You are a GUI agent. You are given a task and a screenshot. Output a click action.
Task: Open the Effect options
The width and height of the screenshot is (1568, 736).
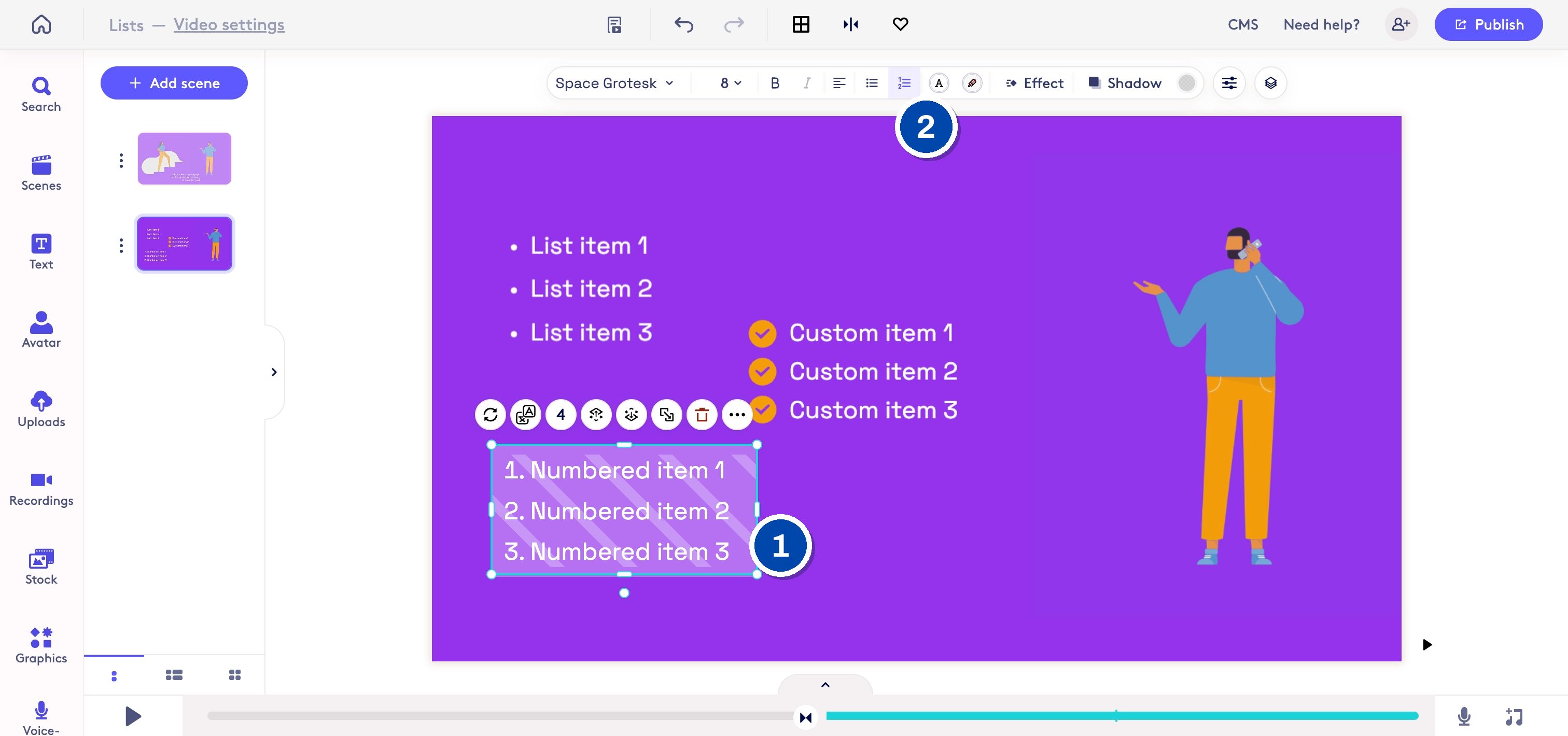[1034, 83]
